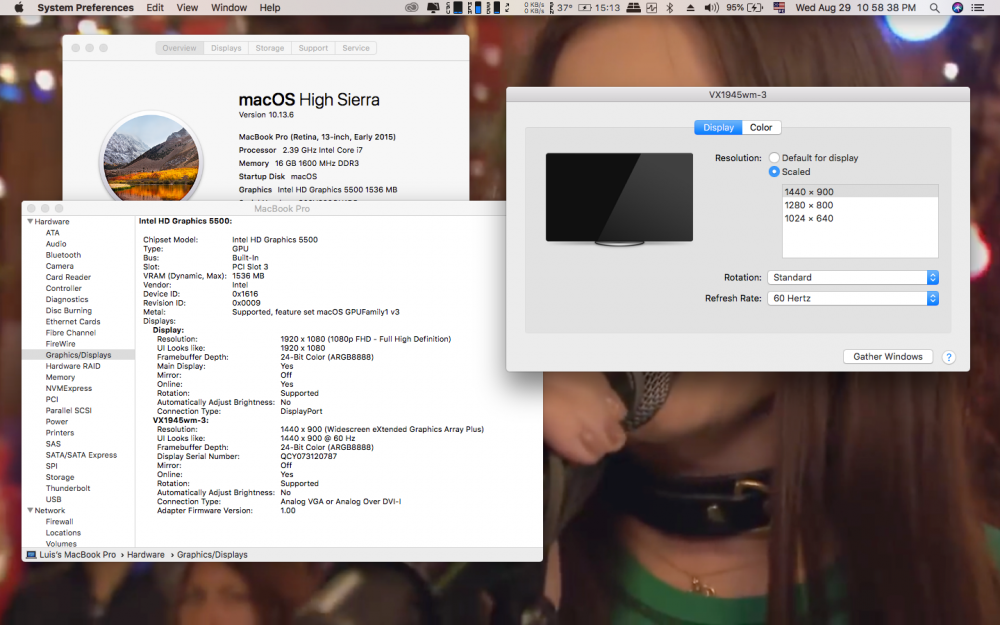
Task: Open Storage tab in About This Mac
Action: pos(270,48)
